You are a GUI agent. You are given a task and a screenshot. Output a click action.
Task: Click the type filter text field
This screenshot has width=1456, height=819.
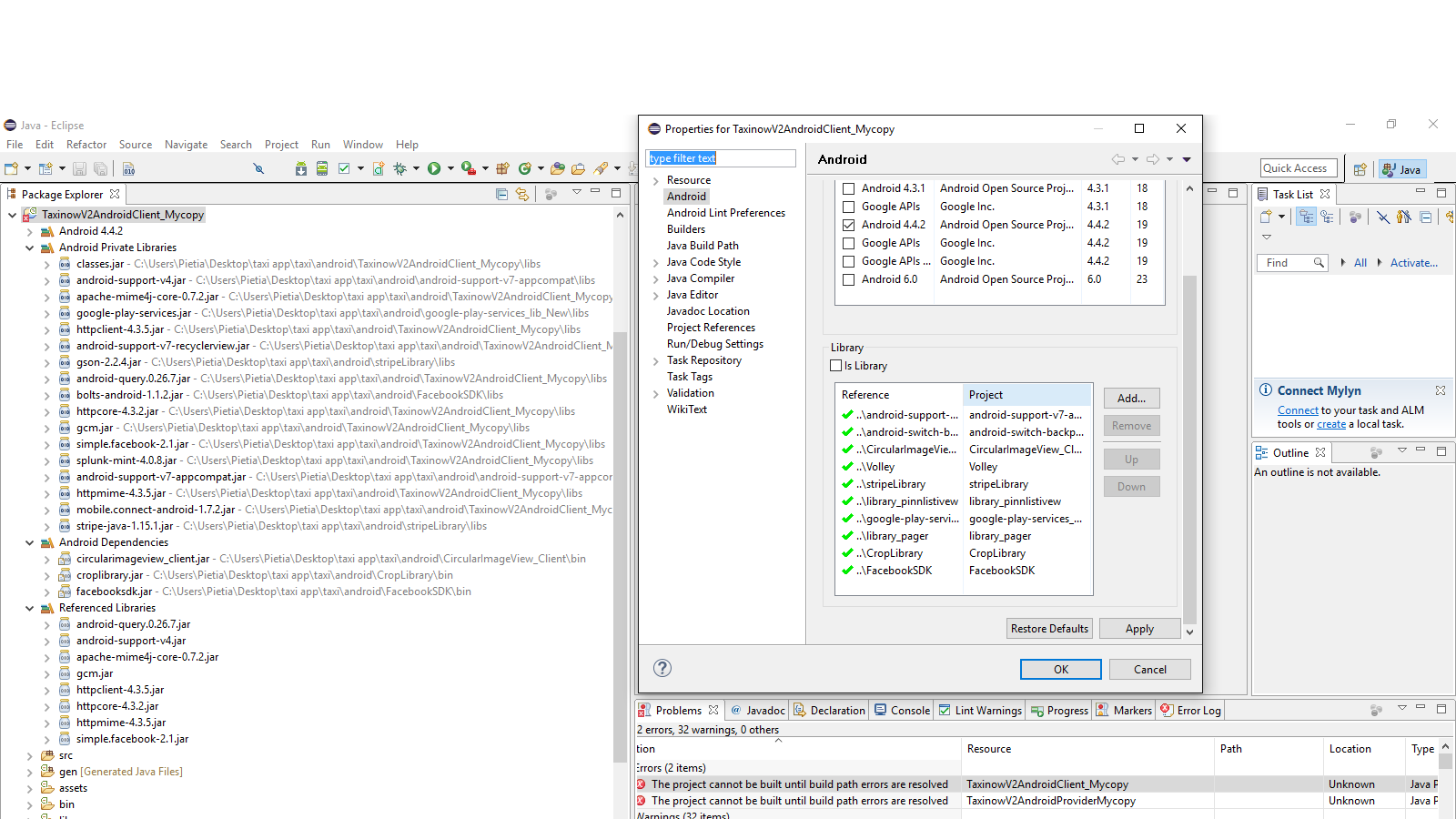pyautogui.click(x=721, y=158)
